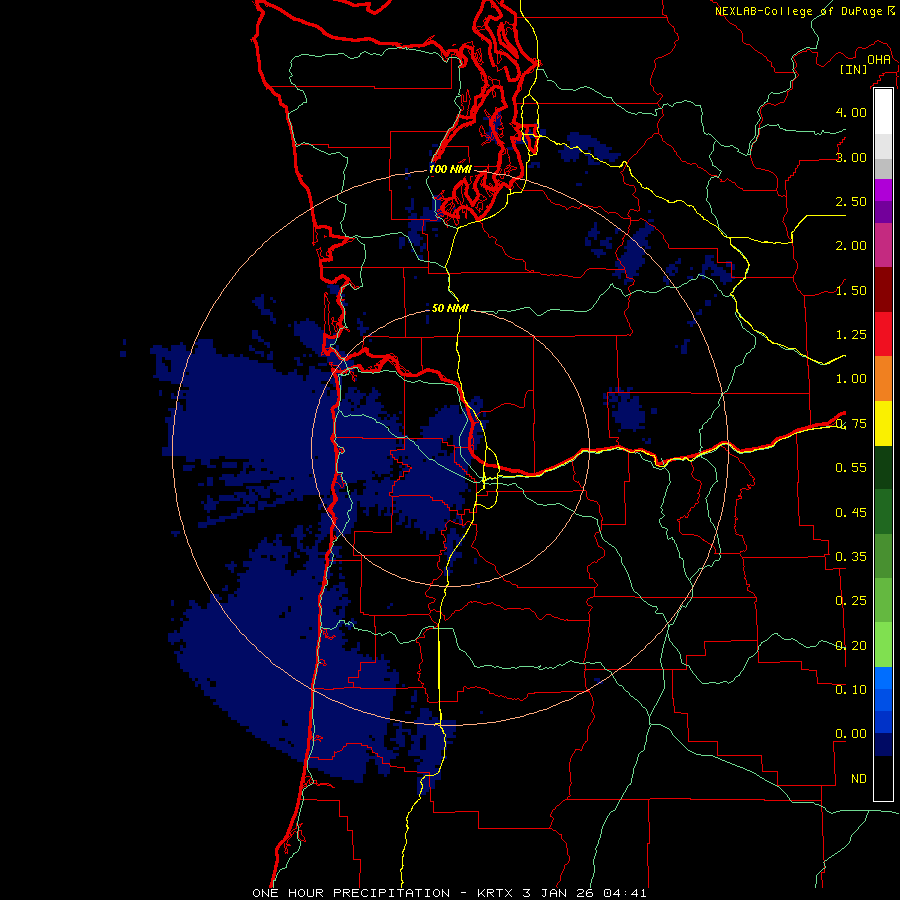The height and width of the screenshot is (900, 900).
Task: Click the 1.00 legend value
Action: [x=851, y=379]
